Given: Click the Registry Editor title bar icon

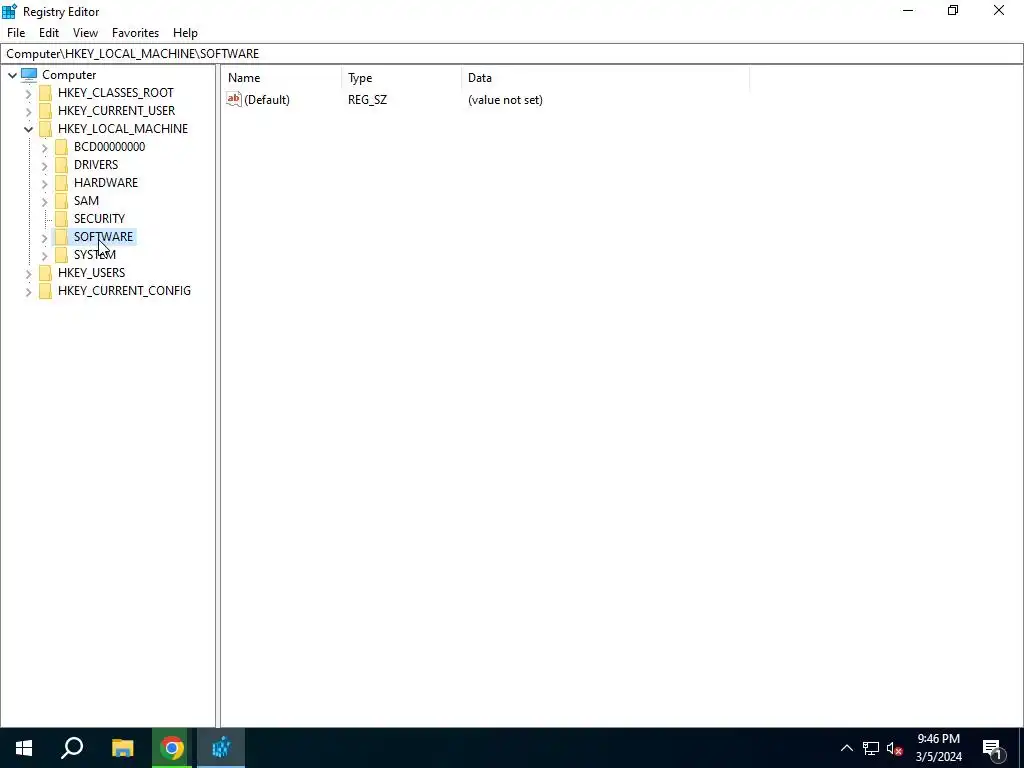Looking at the screenshot, I should pyautogui.click(x=9, y=11).
